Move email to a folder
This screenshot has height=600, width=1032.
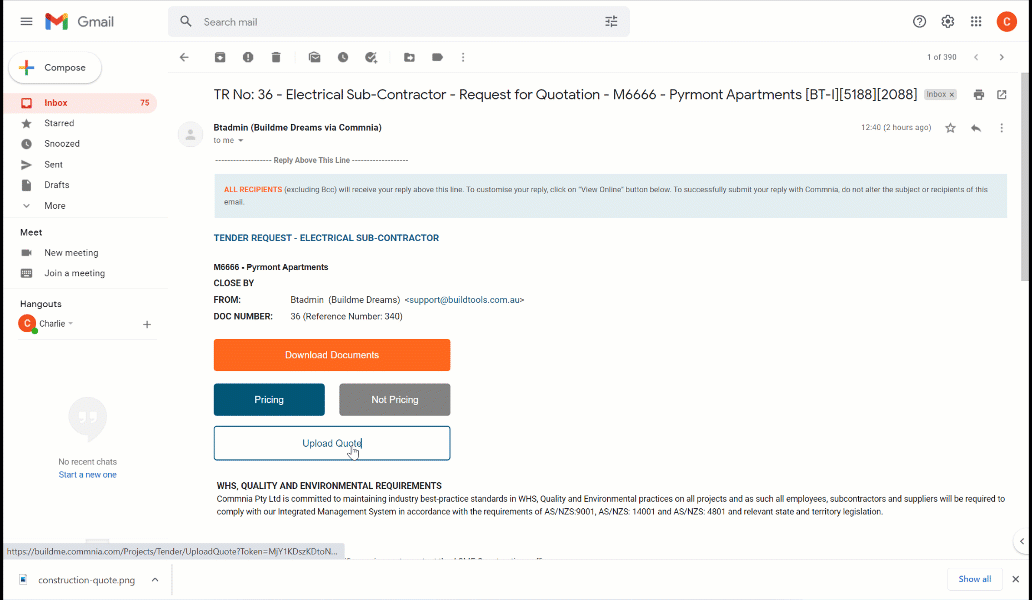click(409, 57)
